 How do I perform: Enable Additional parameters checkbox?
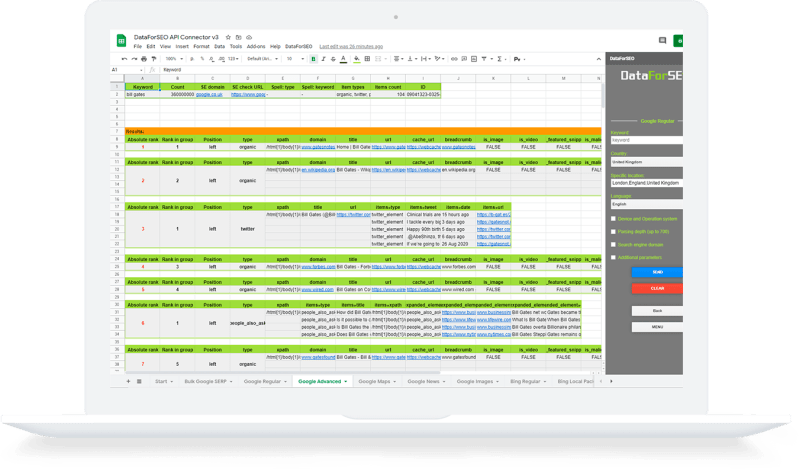(614, 257)
